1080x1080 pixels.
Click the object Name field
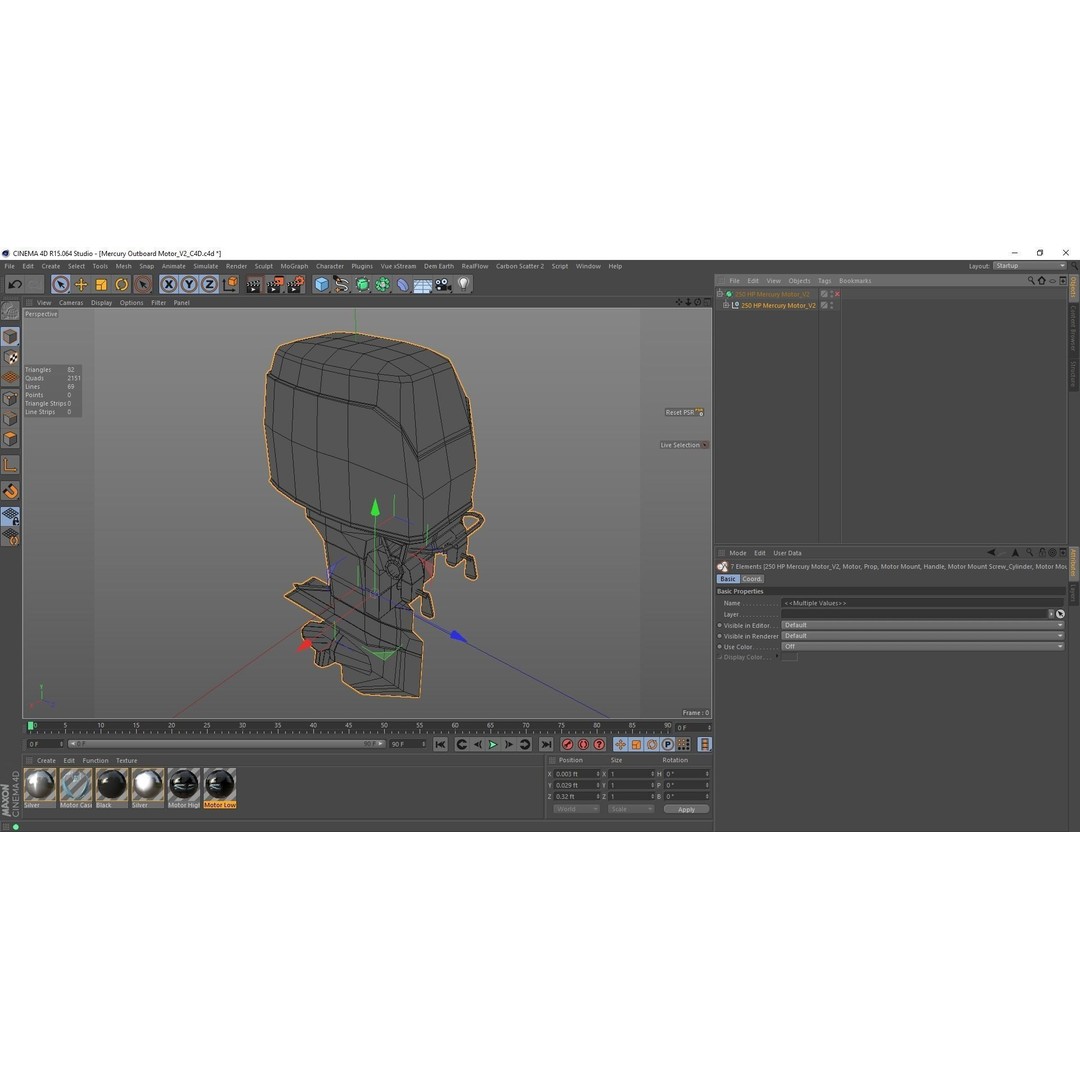[923, 603]
